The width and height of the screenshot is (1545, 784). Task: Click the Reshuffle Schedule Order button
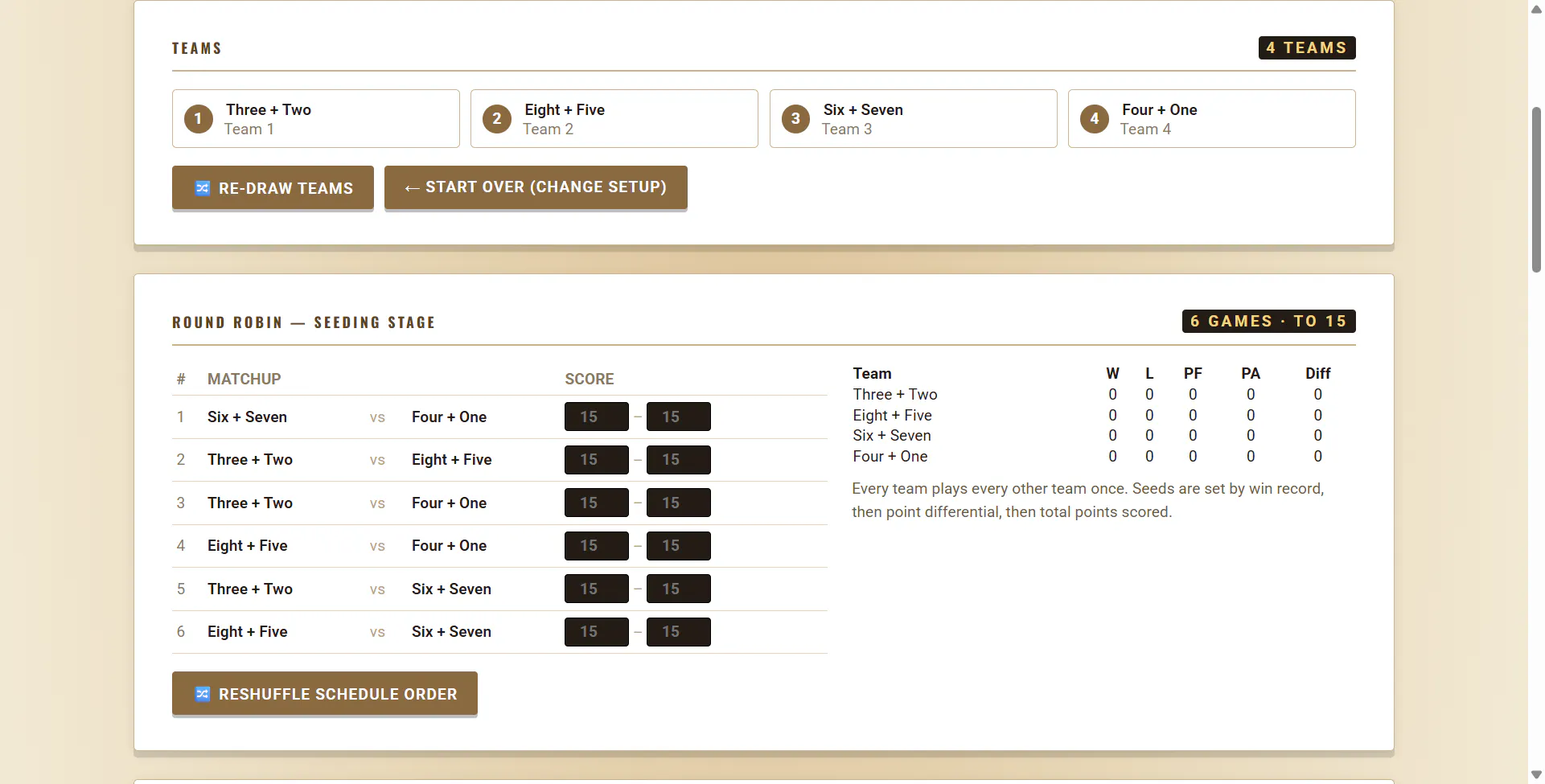pyautogui.click(x=325, y=693)
